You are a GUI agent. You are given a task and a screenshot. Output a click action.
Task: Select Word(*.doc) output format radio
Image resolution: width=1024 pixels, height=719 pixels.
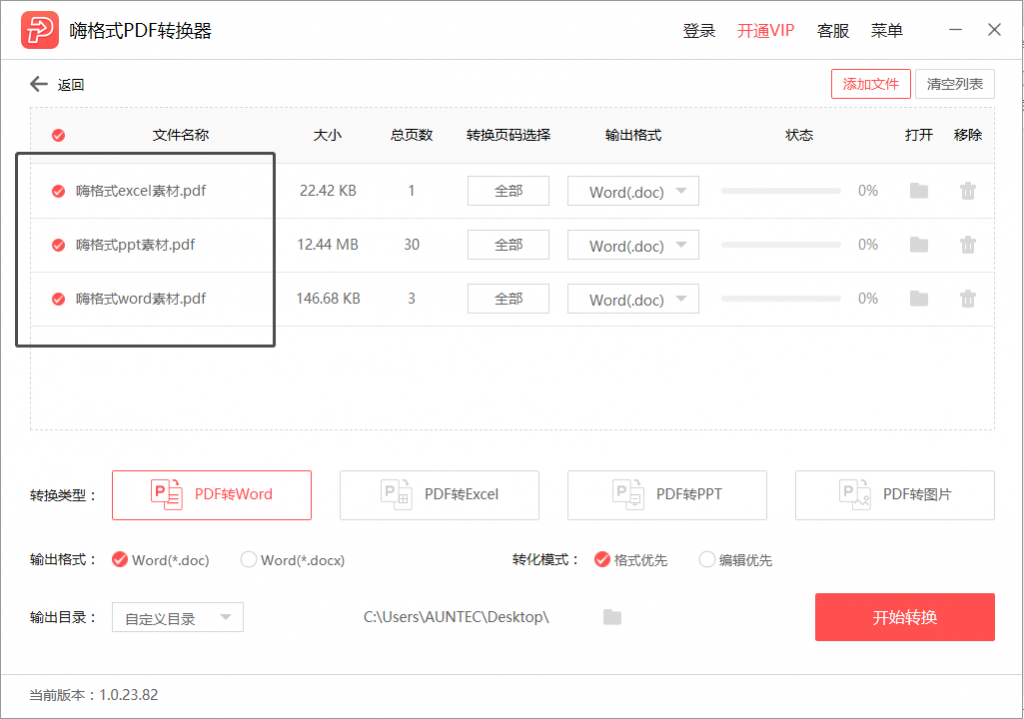pos(120,560)
